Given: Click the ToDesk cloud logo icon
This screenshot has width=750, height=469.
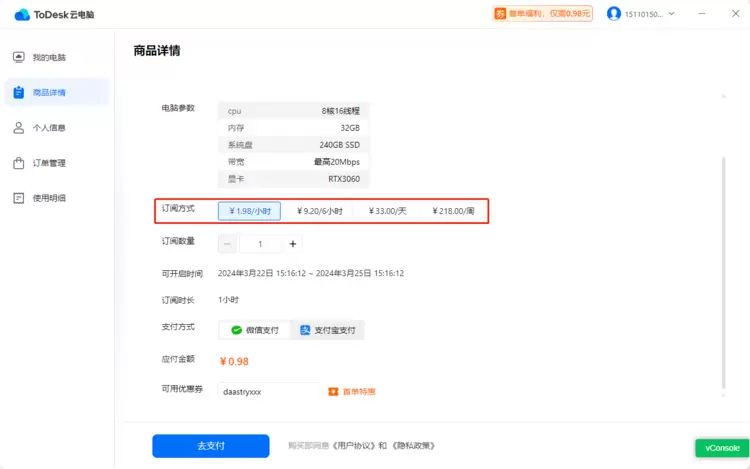Looking at the screenshot, I should [22, 14].
